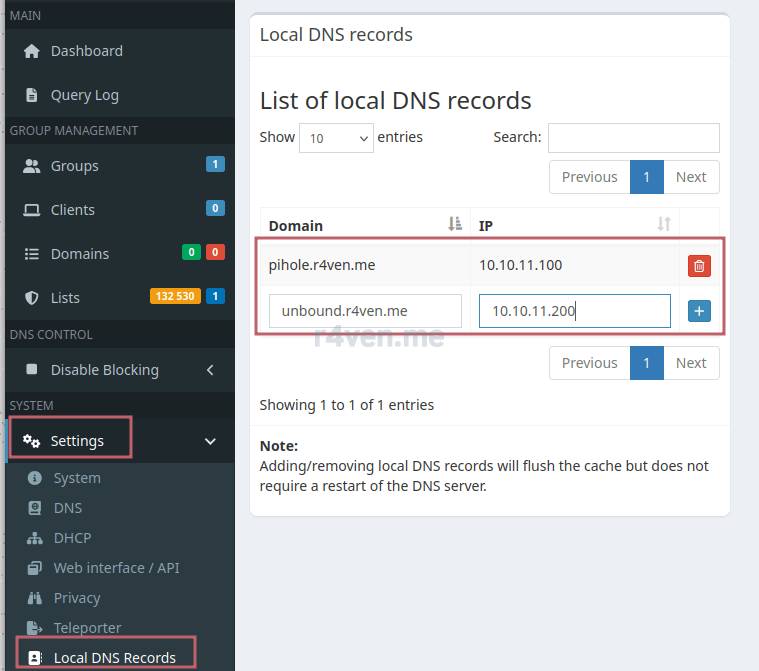Image resolution: width=759 pixels, height=671 pixels.
Task: Click the Search input field
Action: pos(633,138)
